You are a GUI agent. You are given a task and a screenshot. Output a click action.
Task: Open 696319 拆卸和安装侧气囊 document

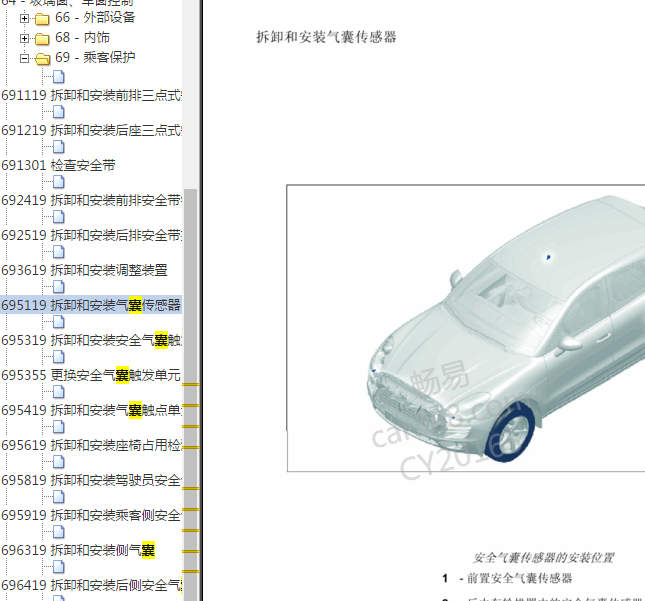pos(78,550)
